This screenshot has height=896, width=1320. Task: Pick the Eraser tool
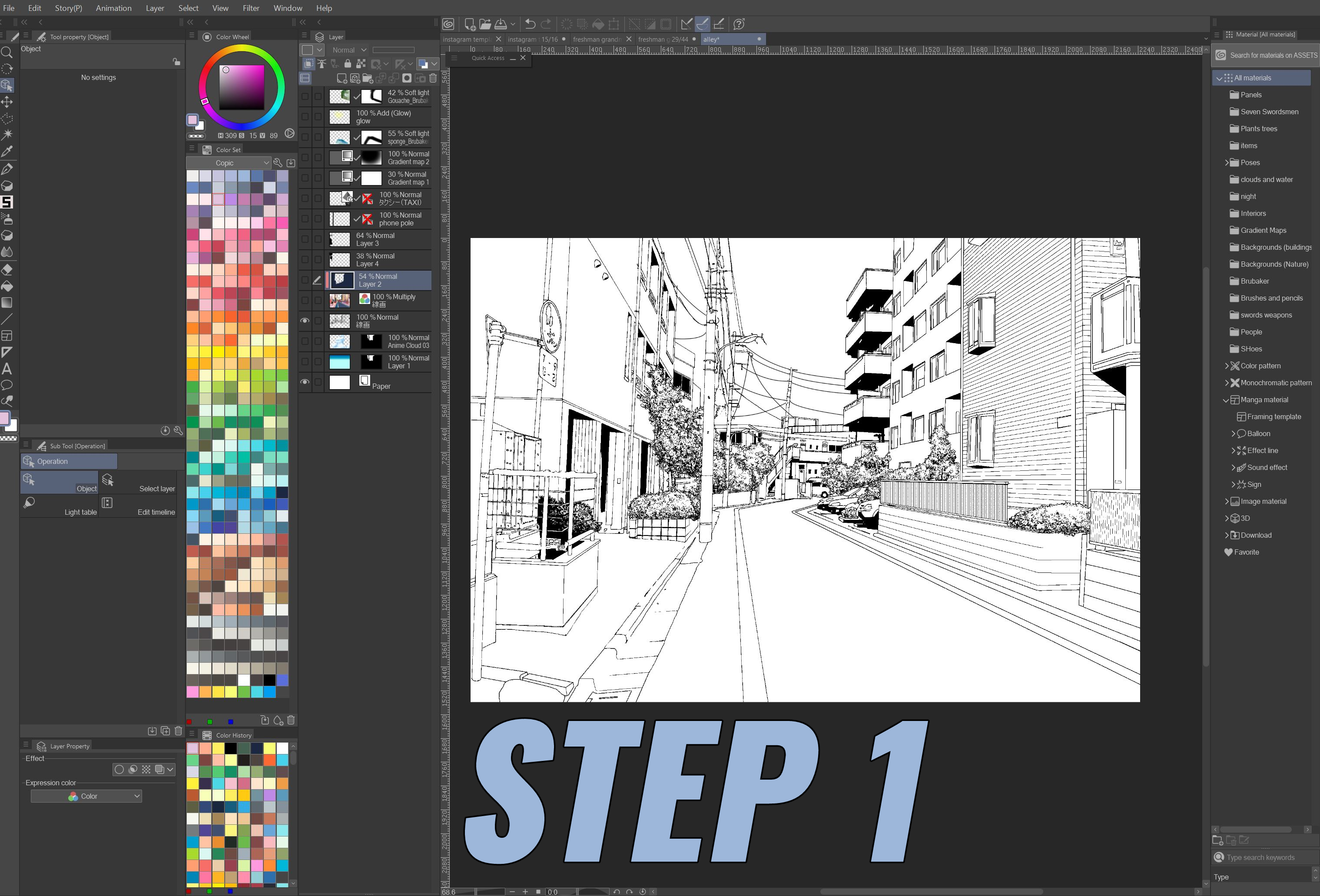(x=7, y=269)
